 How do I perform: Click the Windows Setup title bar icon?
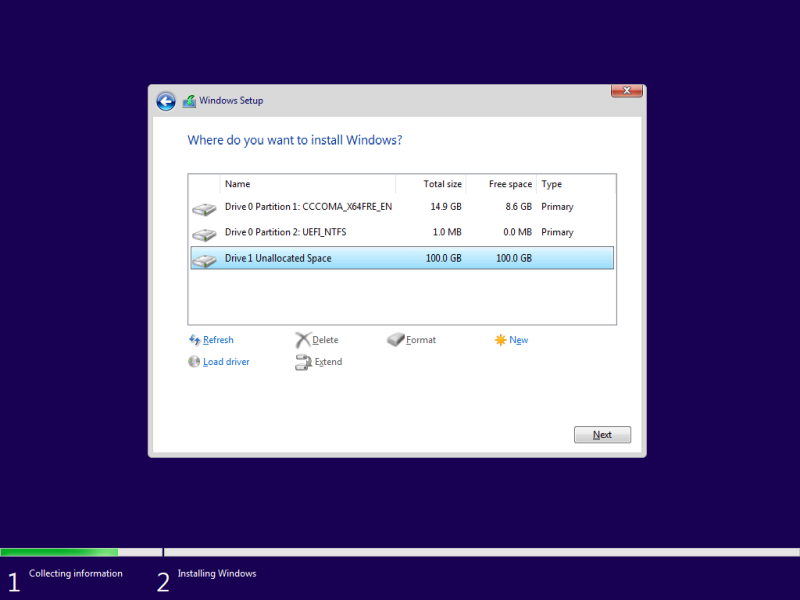pyautogui.click(x=188, y=100)
